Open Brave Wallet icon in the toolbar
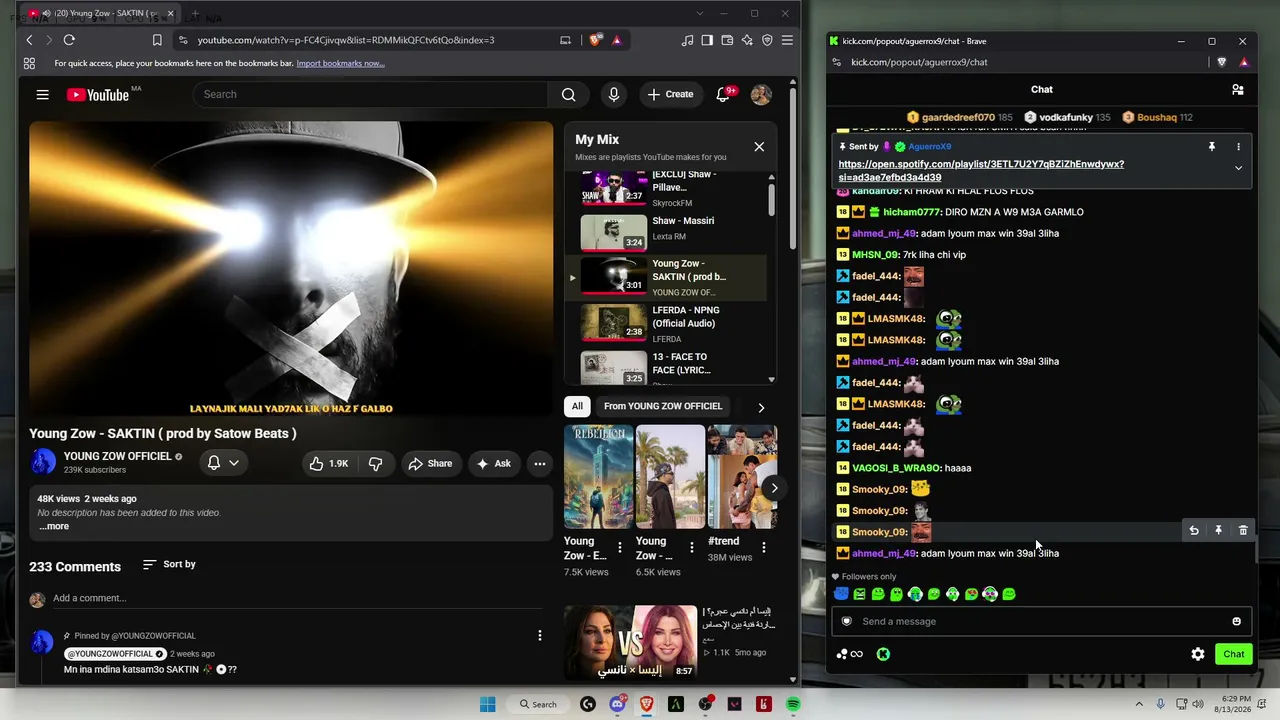 click(x=727, y=40)
